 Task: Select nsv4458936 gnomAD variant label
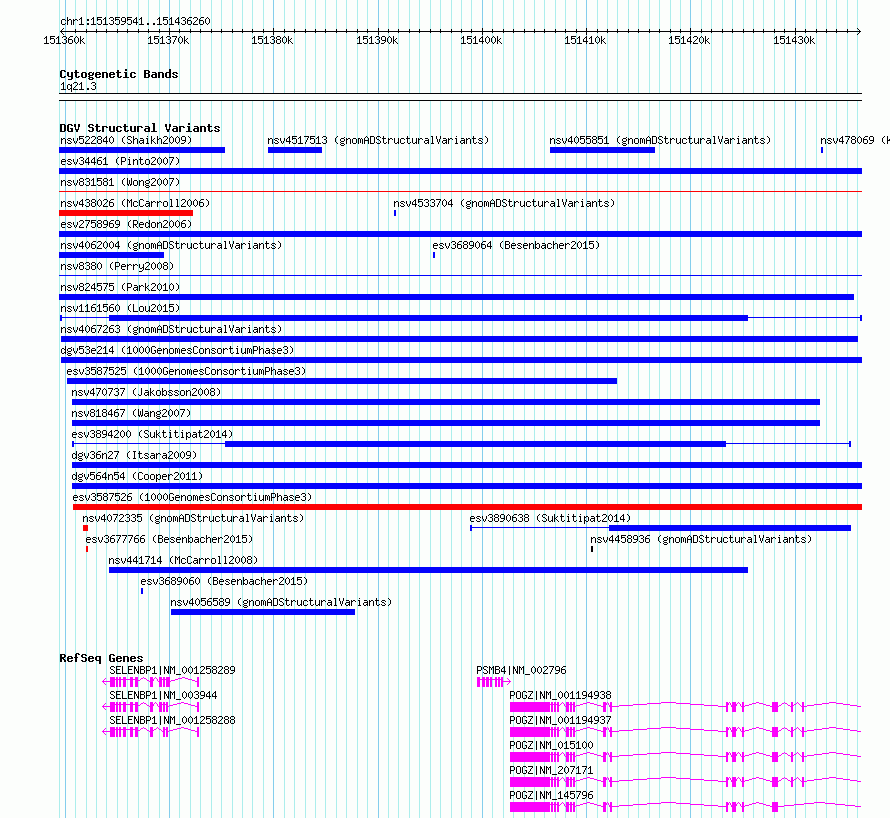701,539
